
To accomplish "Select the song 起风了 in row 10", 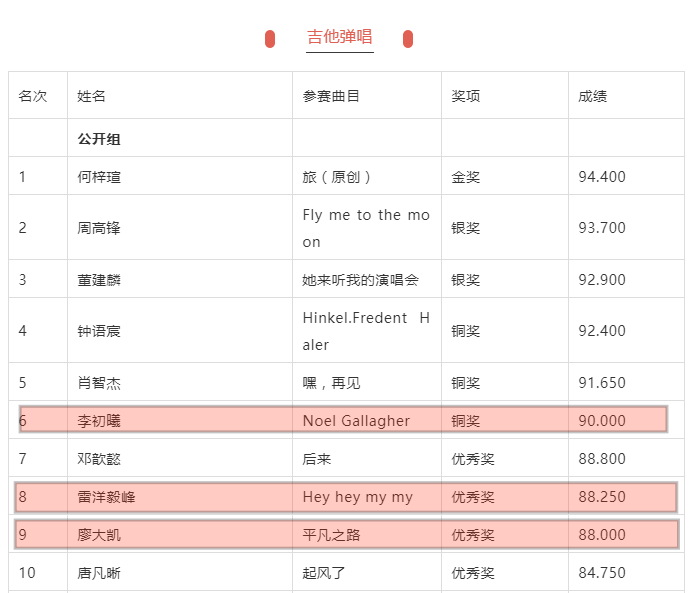I will click(x=324, y=573).
